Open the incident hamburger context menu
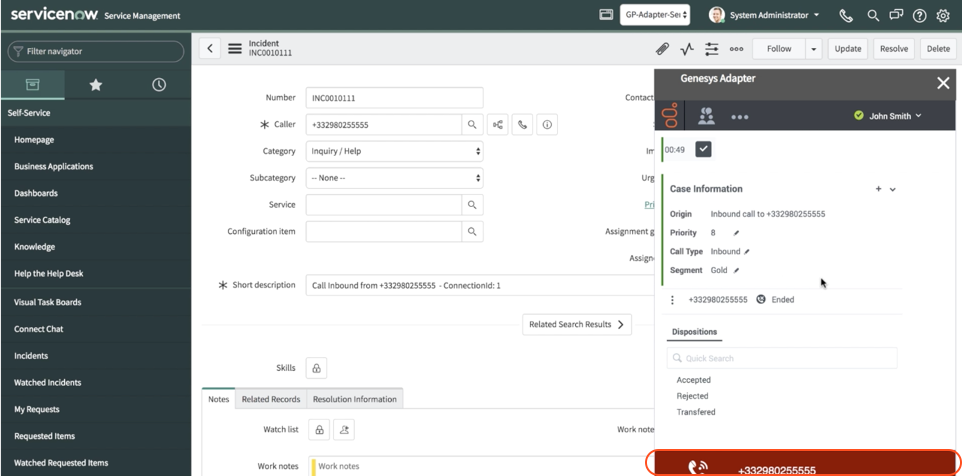 235,48
